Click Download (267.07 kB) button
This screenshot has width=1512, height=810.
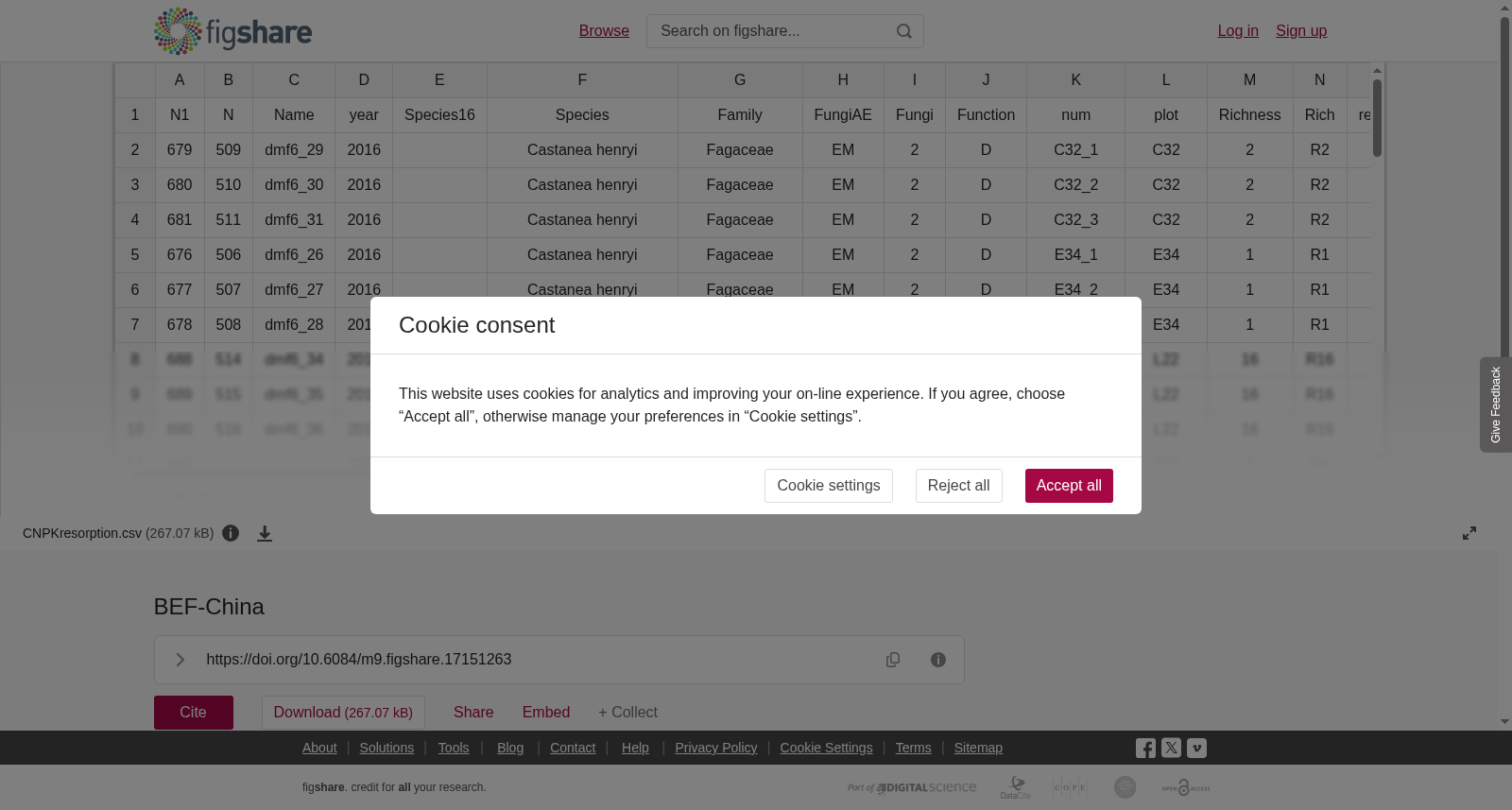coord(343,713)
